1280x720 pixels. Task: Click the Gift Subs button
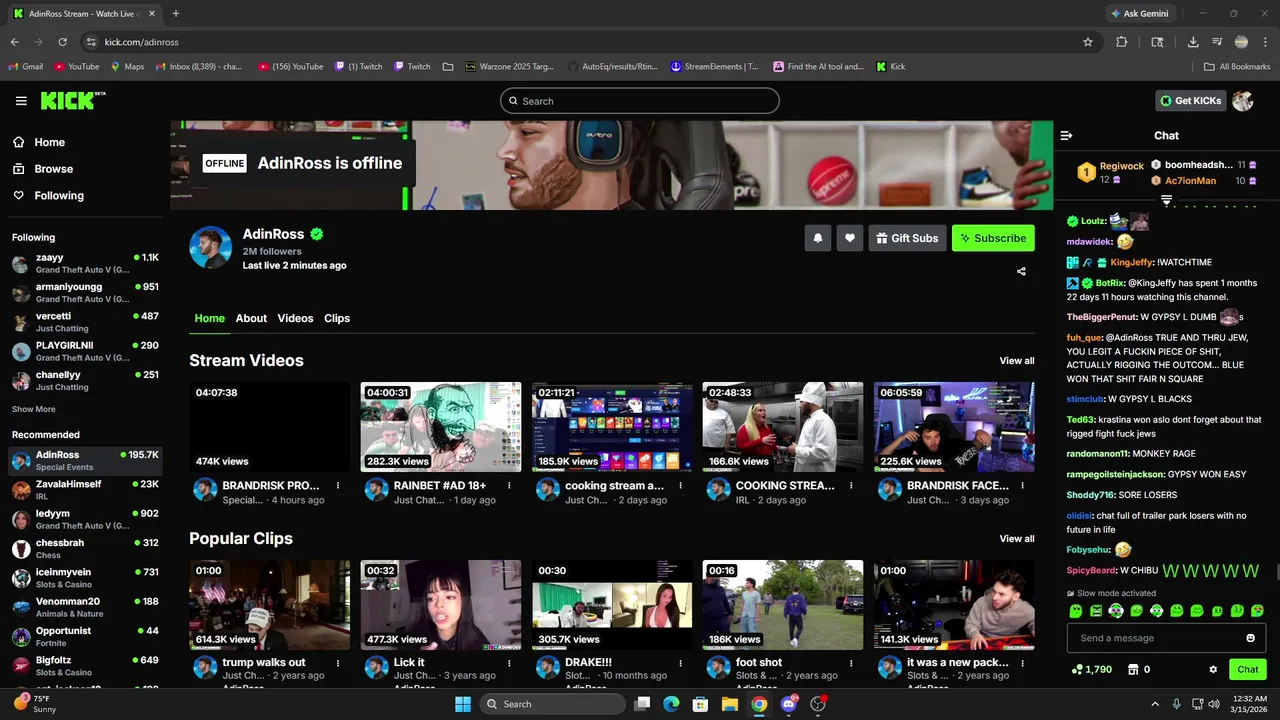click(907, 238)
